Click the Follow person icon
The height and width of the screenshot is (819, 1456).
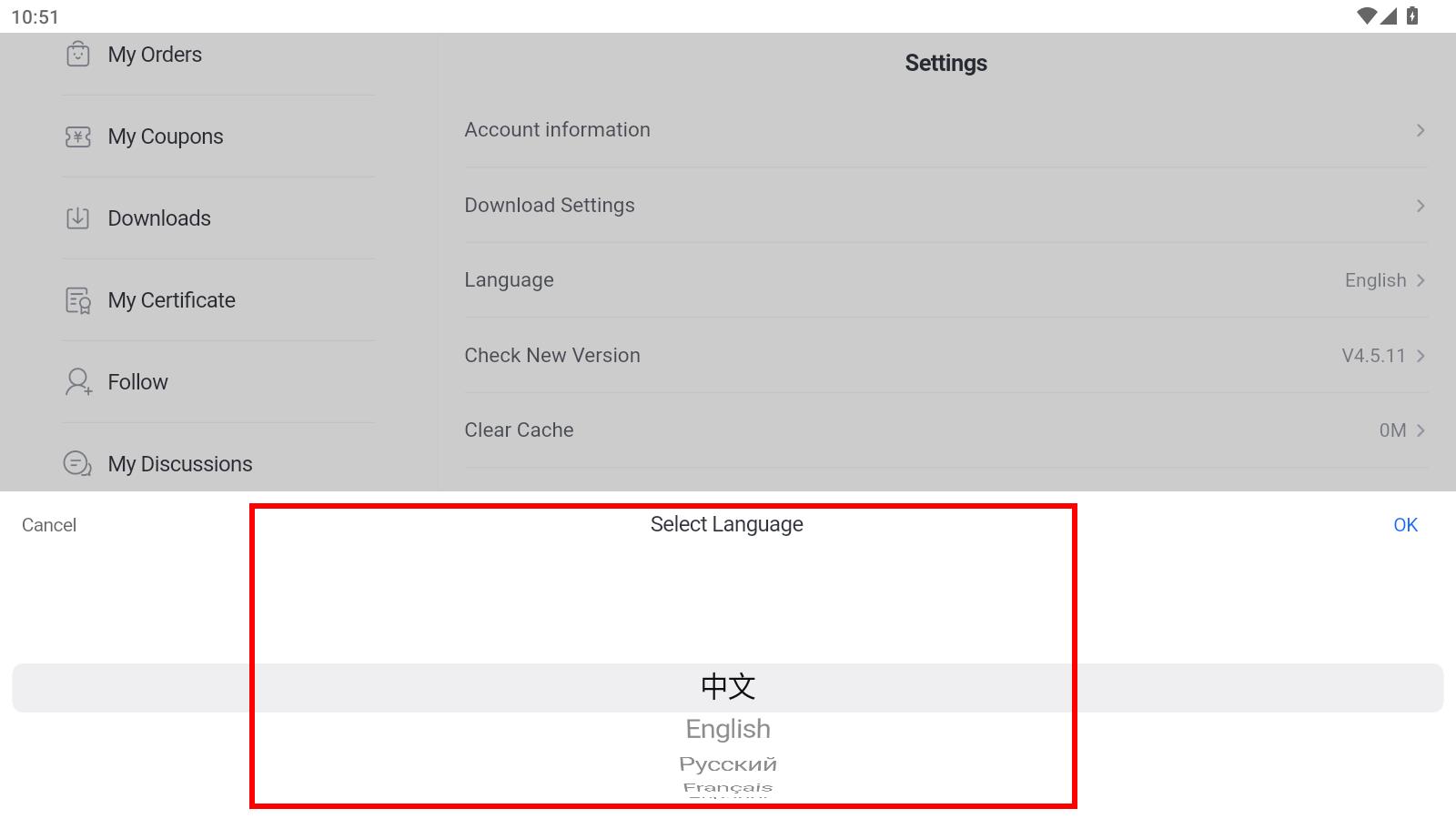(78, 382)
